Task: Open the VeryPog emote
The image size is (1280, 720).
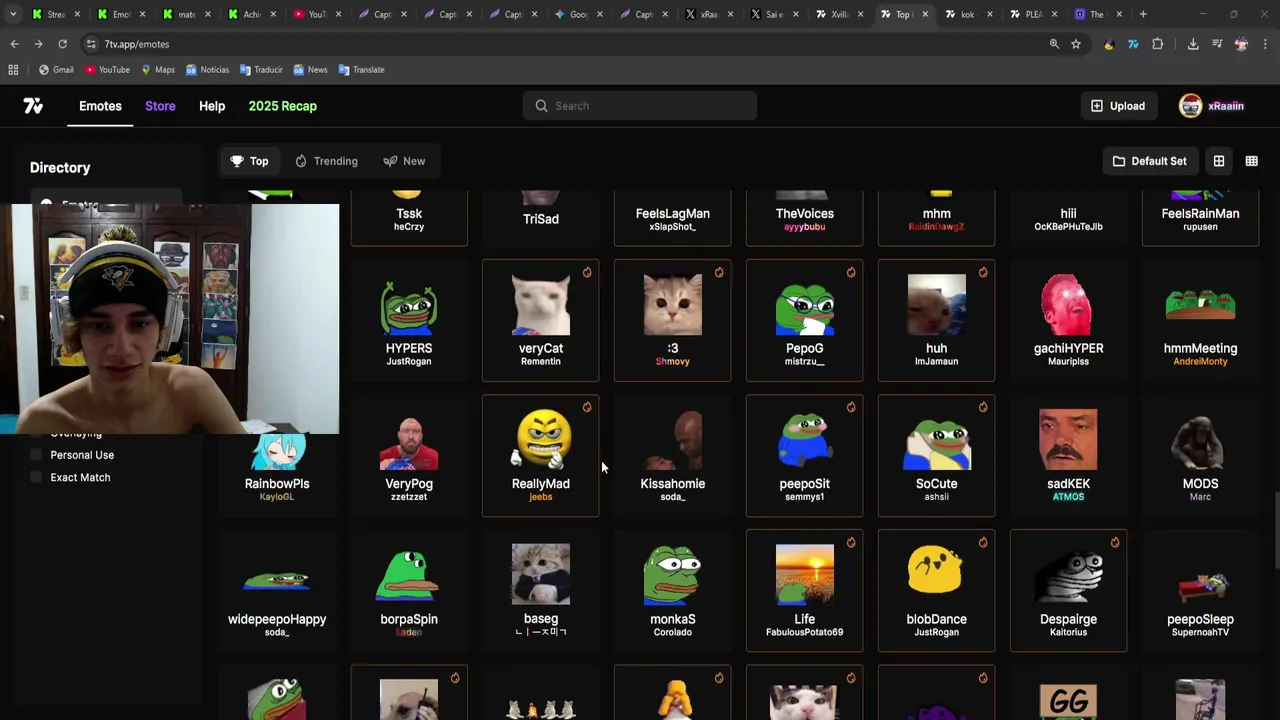Action: [x=409, y=456]
